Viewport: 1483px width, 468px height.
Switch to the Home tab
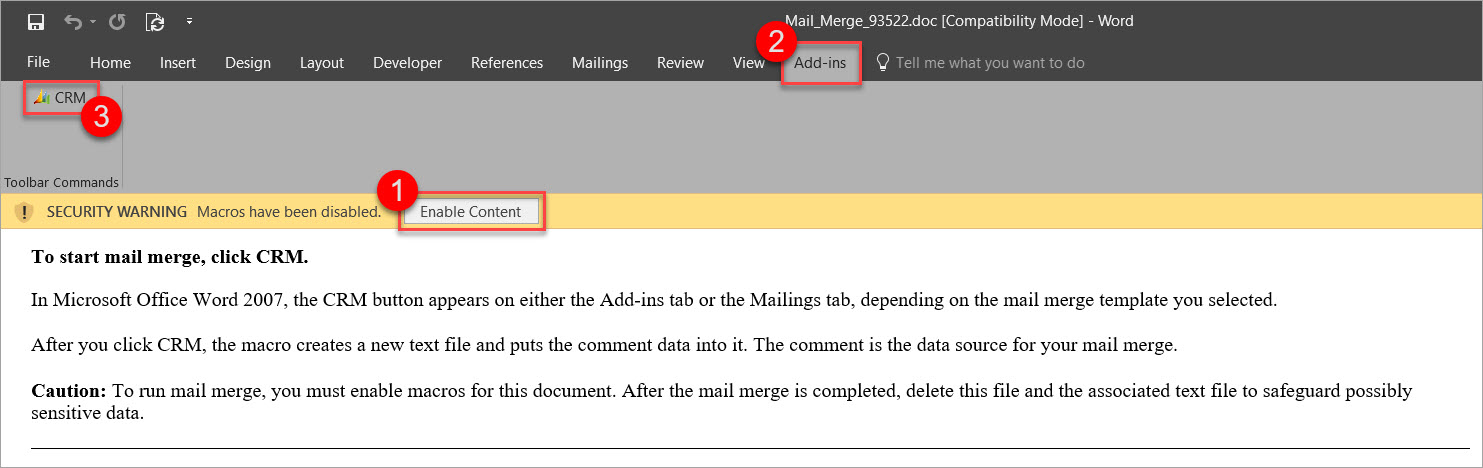[110, 62]
